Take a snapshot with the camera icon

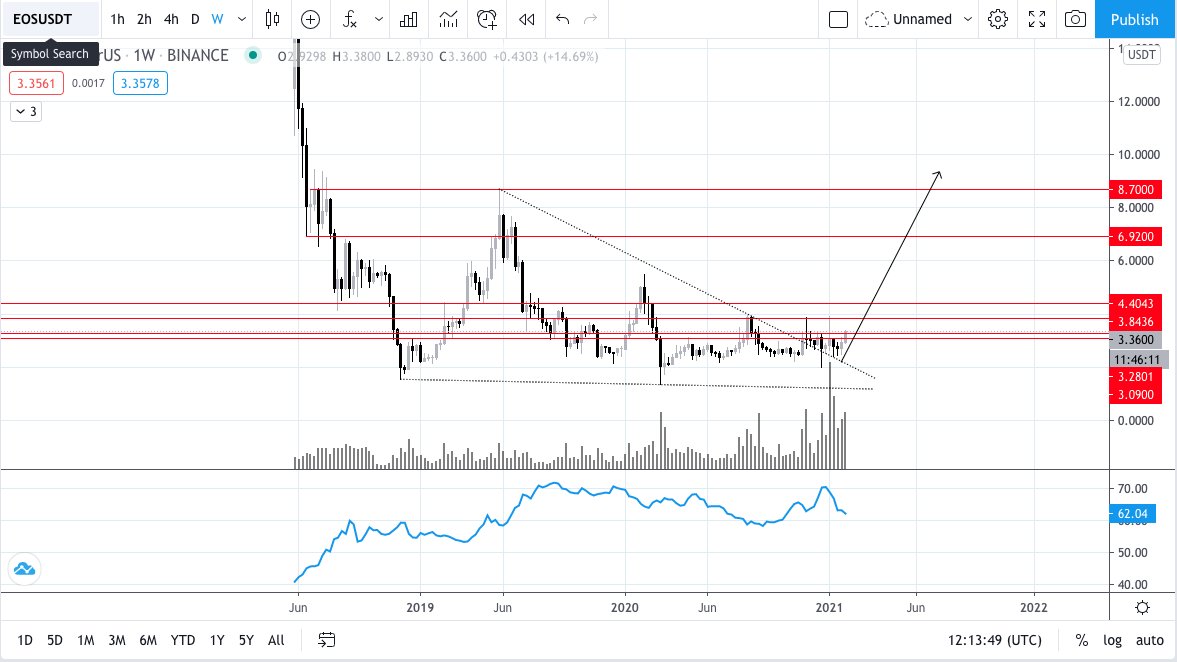point(1076,20)
